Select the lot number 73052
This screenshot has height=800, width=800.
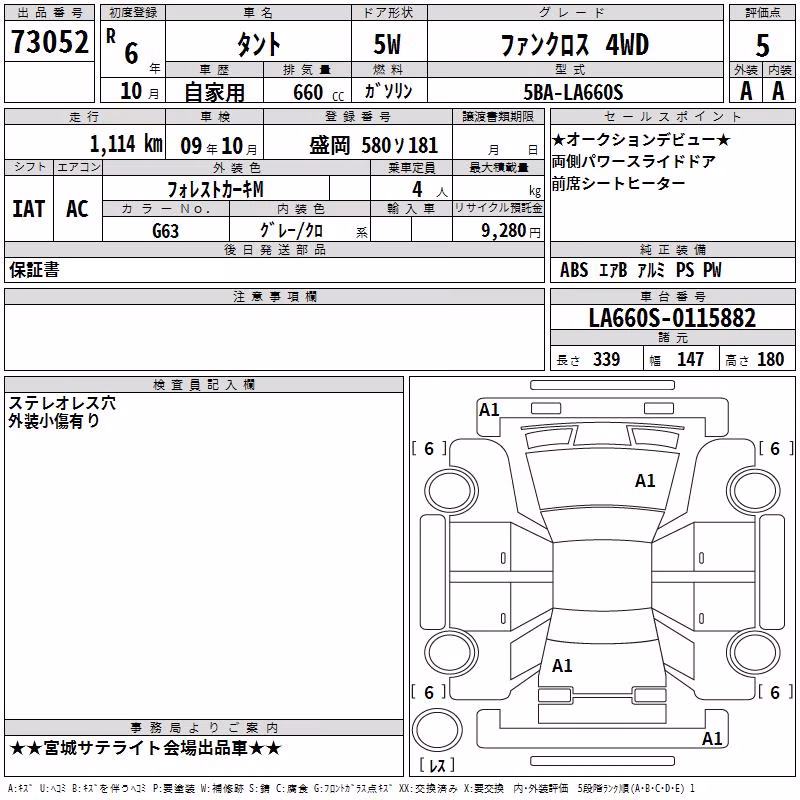(x=49, y=42)
